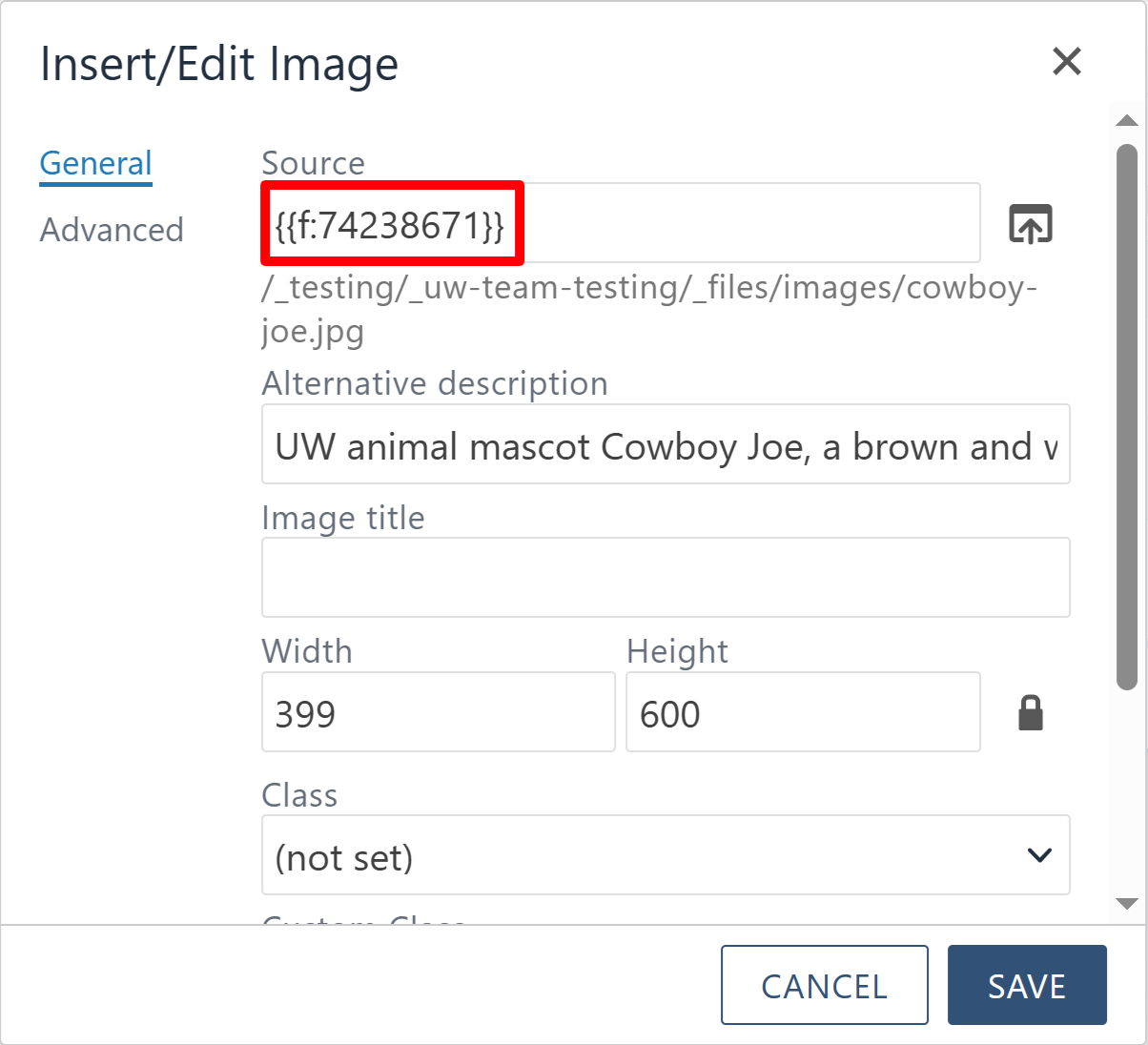This screenshot has width=1148, height=1045.
Task: Open the Class dropdown
Action: click(x=666, y=854)
